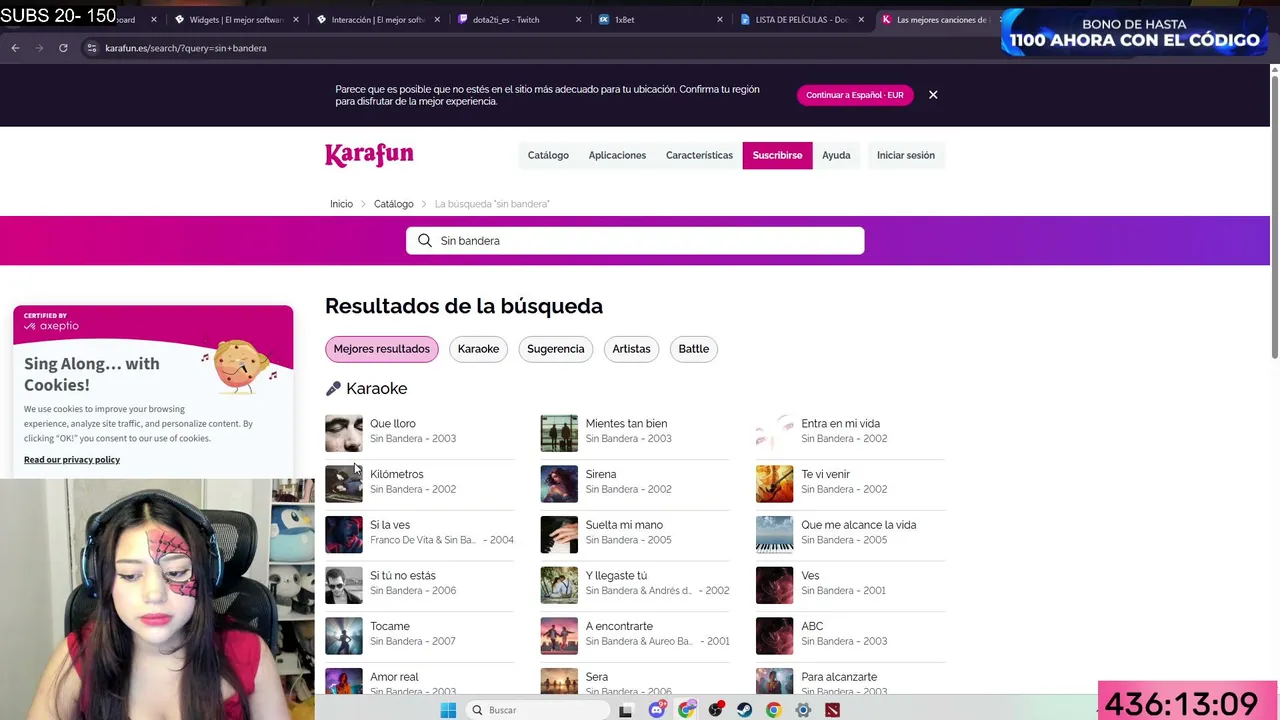Select the Battle filter chip
The width and height of the screenshot is (1280, 720).
pyautogui.click(x=693, y=349)
